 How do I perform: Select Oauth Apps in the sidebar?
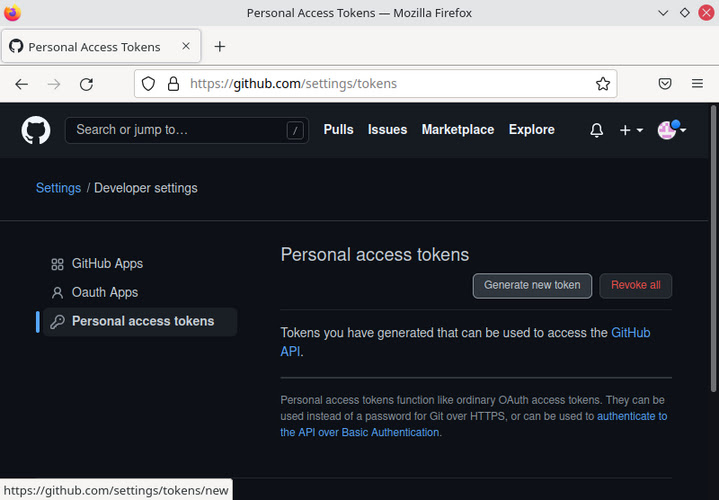104,293
